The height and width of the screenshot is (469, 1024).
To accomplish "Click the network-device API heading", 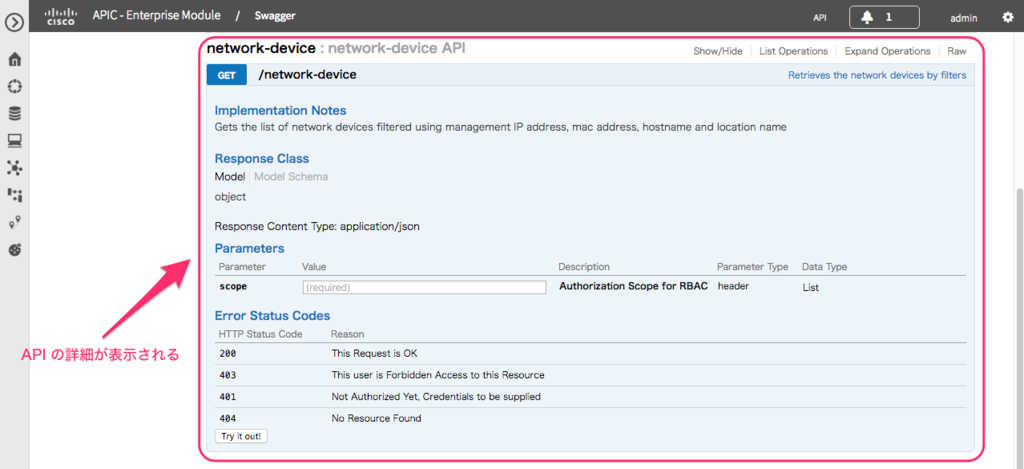I will (x=336, y=48).
